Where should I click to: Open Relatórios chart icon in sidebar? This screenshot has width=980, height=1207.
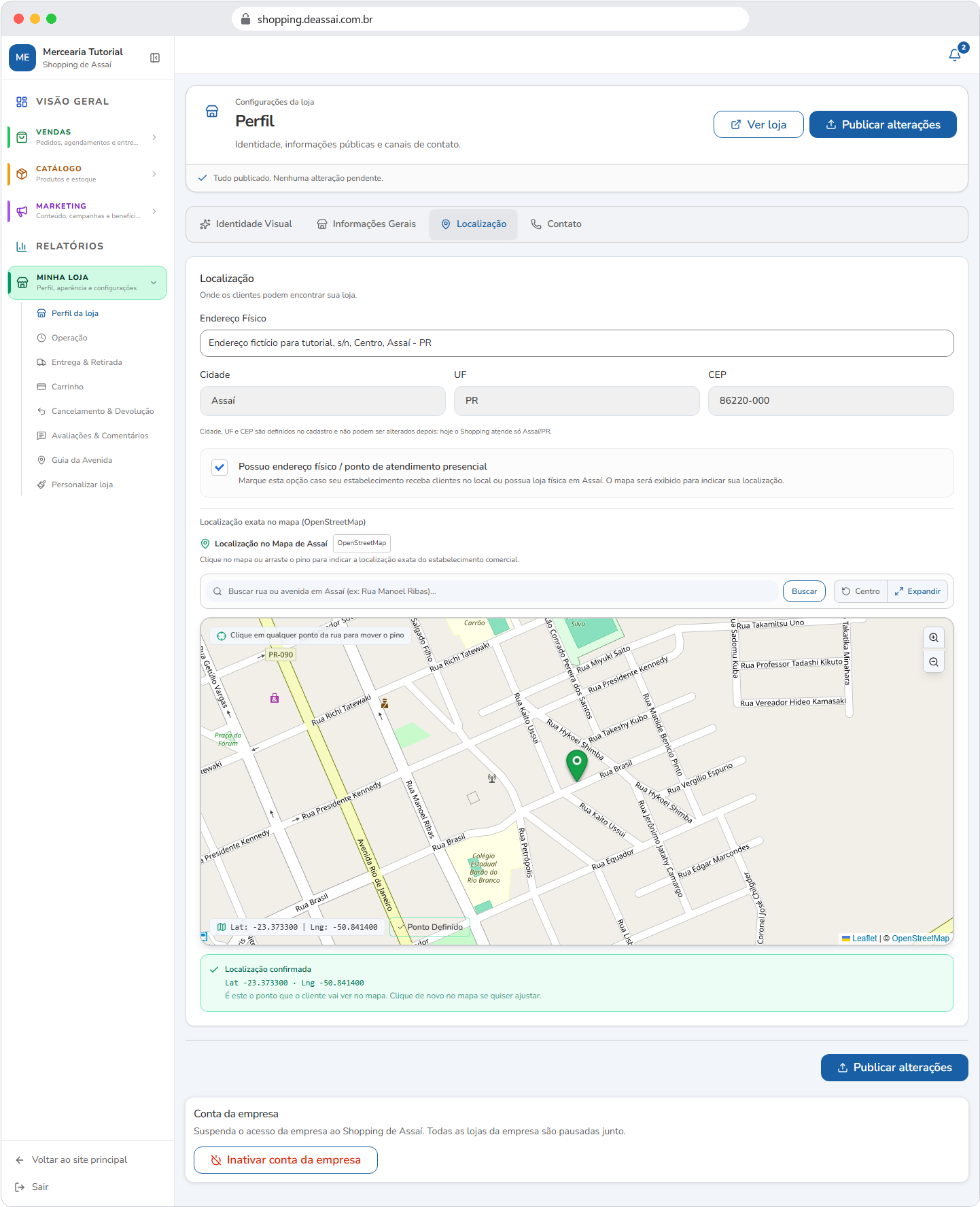click(22, 246)
